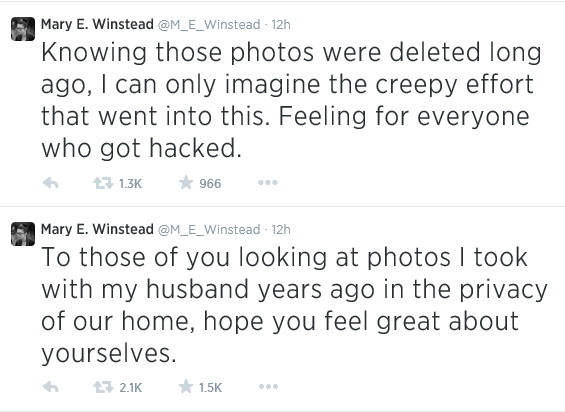Open more options on second tweet

268,387
